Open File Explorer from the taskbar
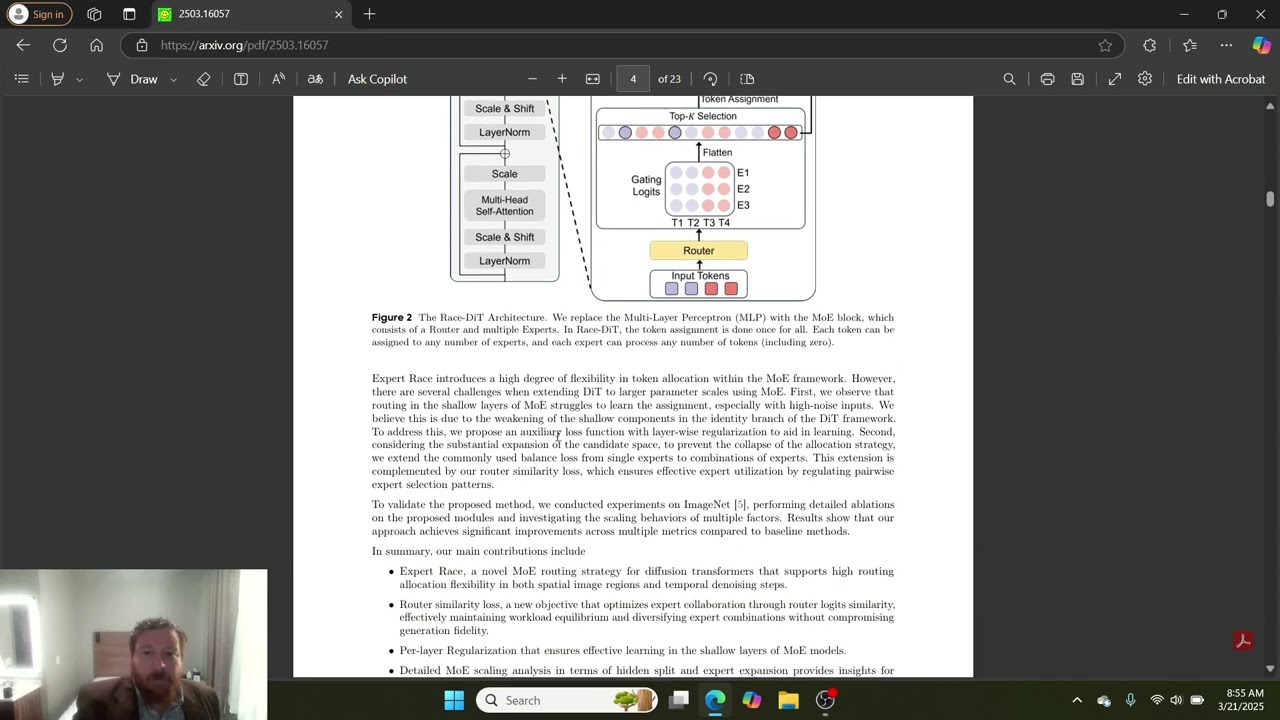1280x720 pixels. (788, 700)
